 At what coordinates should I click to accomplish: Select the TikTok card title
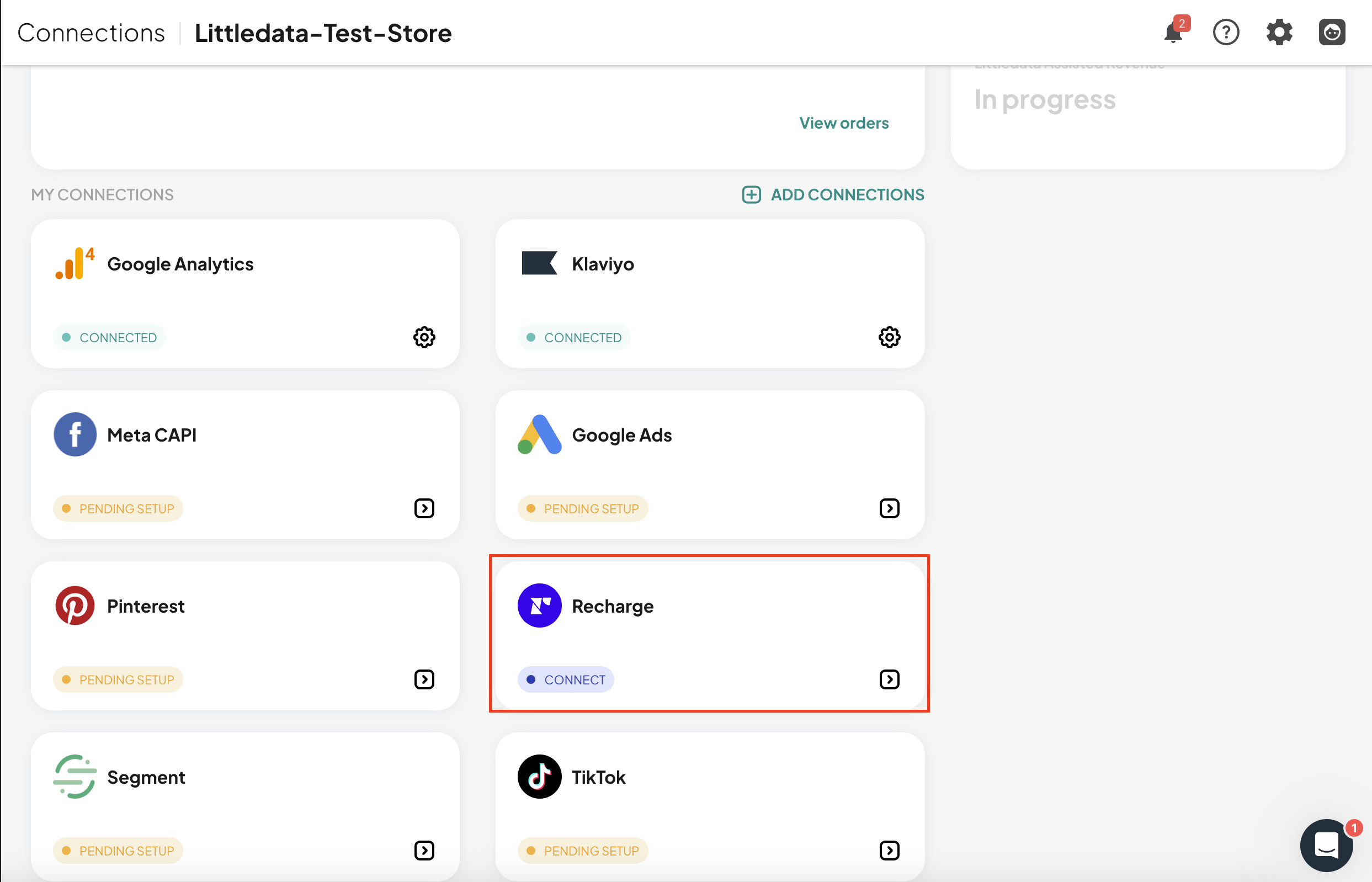(x=598, y=777)
